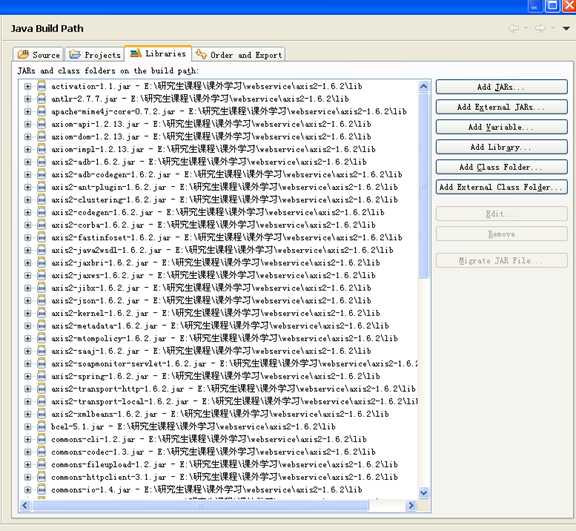Click jar icon of axis2-jaxbri-1.6.2.jar

point(42,263)
